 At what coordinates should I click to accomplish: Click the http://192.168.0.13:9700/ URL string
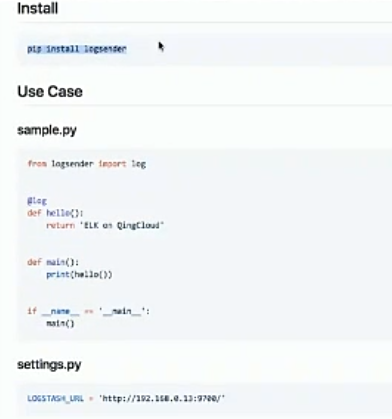click(x=162, y=398)
